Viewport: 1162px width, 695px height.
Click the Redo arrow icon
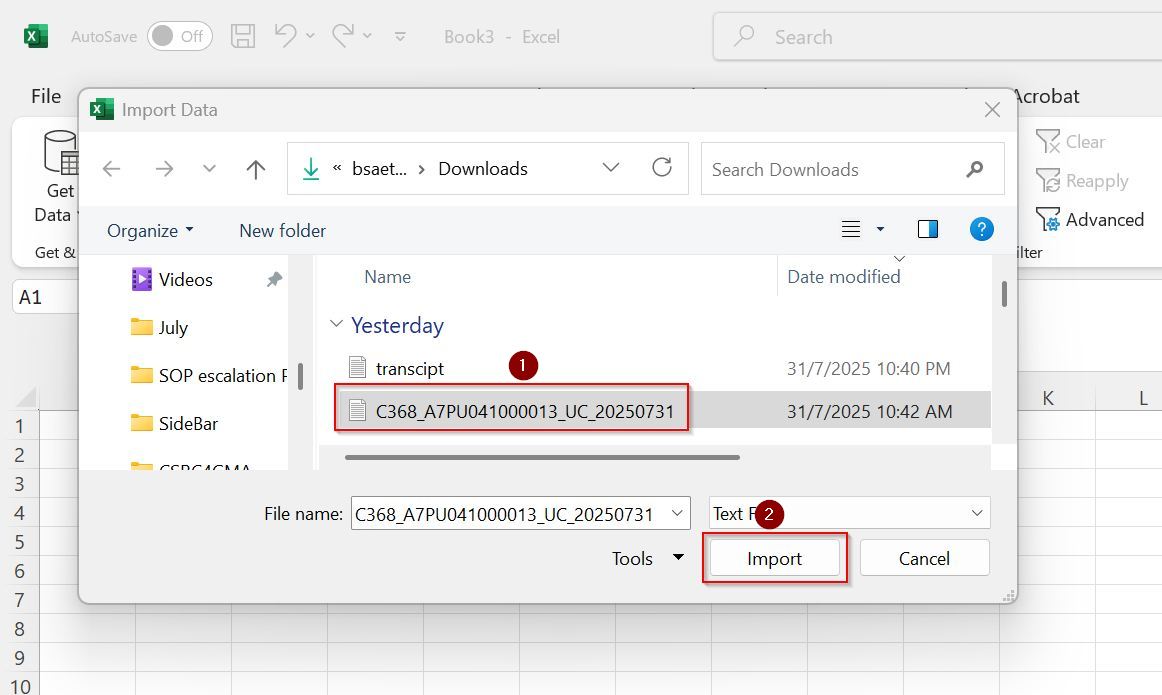click(343, 36)
